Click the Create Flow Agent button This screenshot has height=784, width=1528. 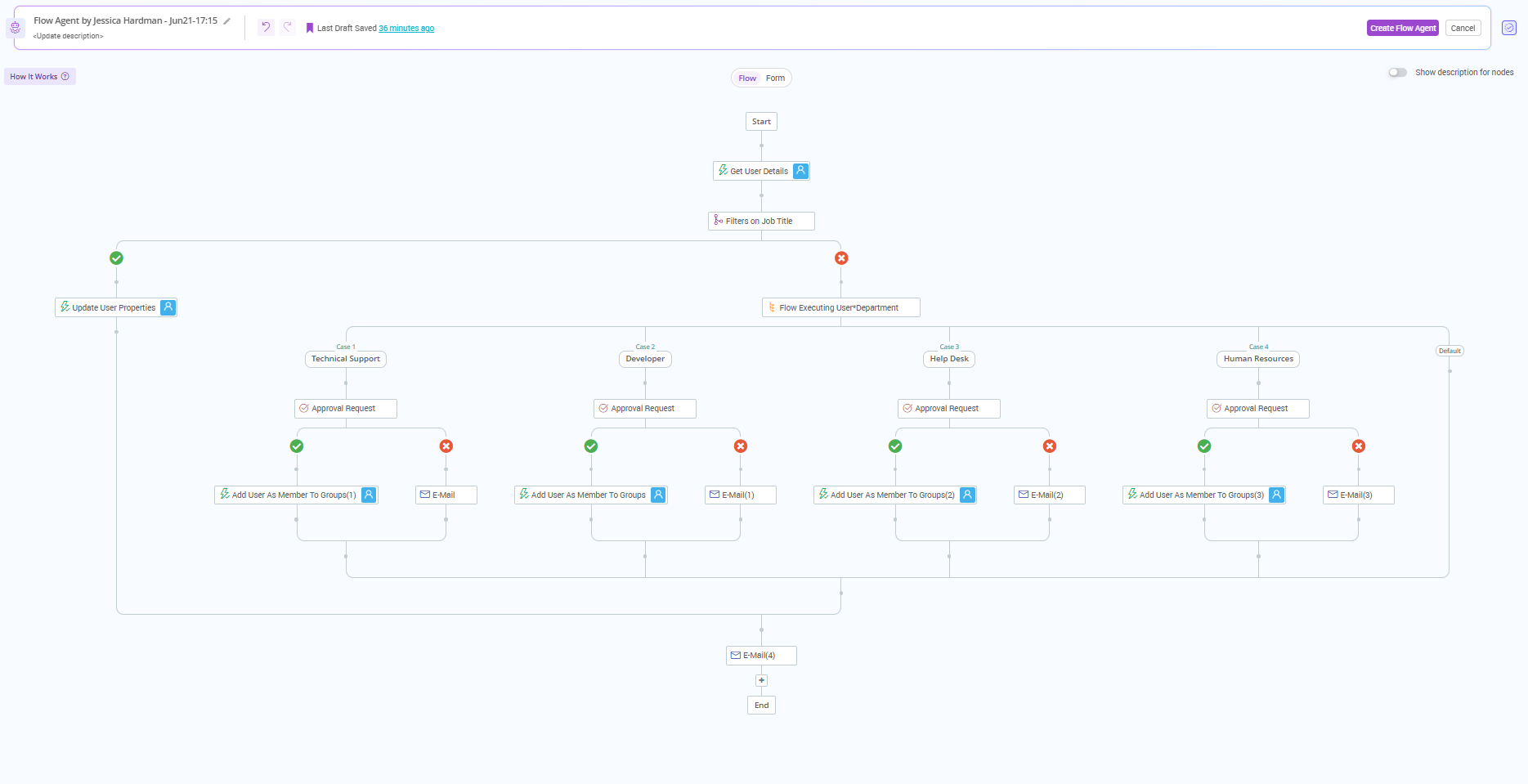point(1402,27)
